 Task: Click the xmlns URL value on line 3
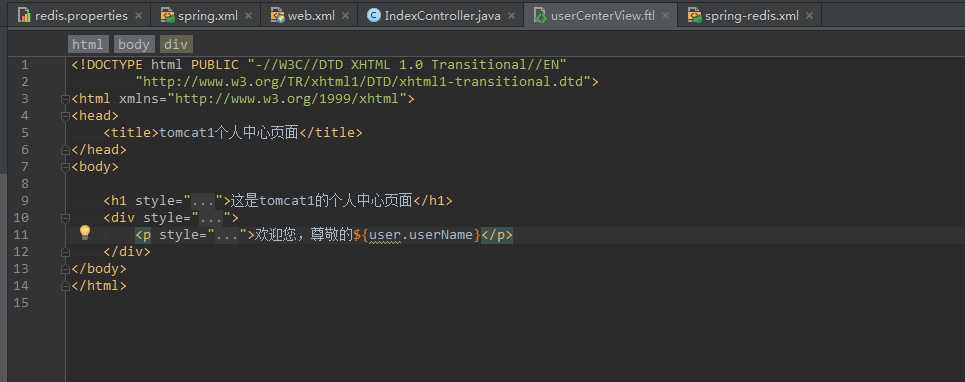(x=287, y=99)
